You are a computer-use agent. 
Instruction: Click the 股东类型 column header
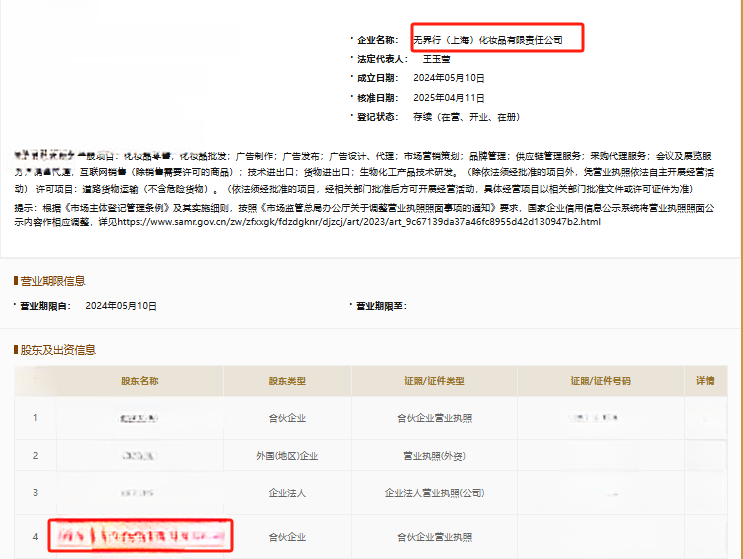[287, 381]
